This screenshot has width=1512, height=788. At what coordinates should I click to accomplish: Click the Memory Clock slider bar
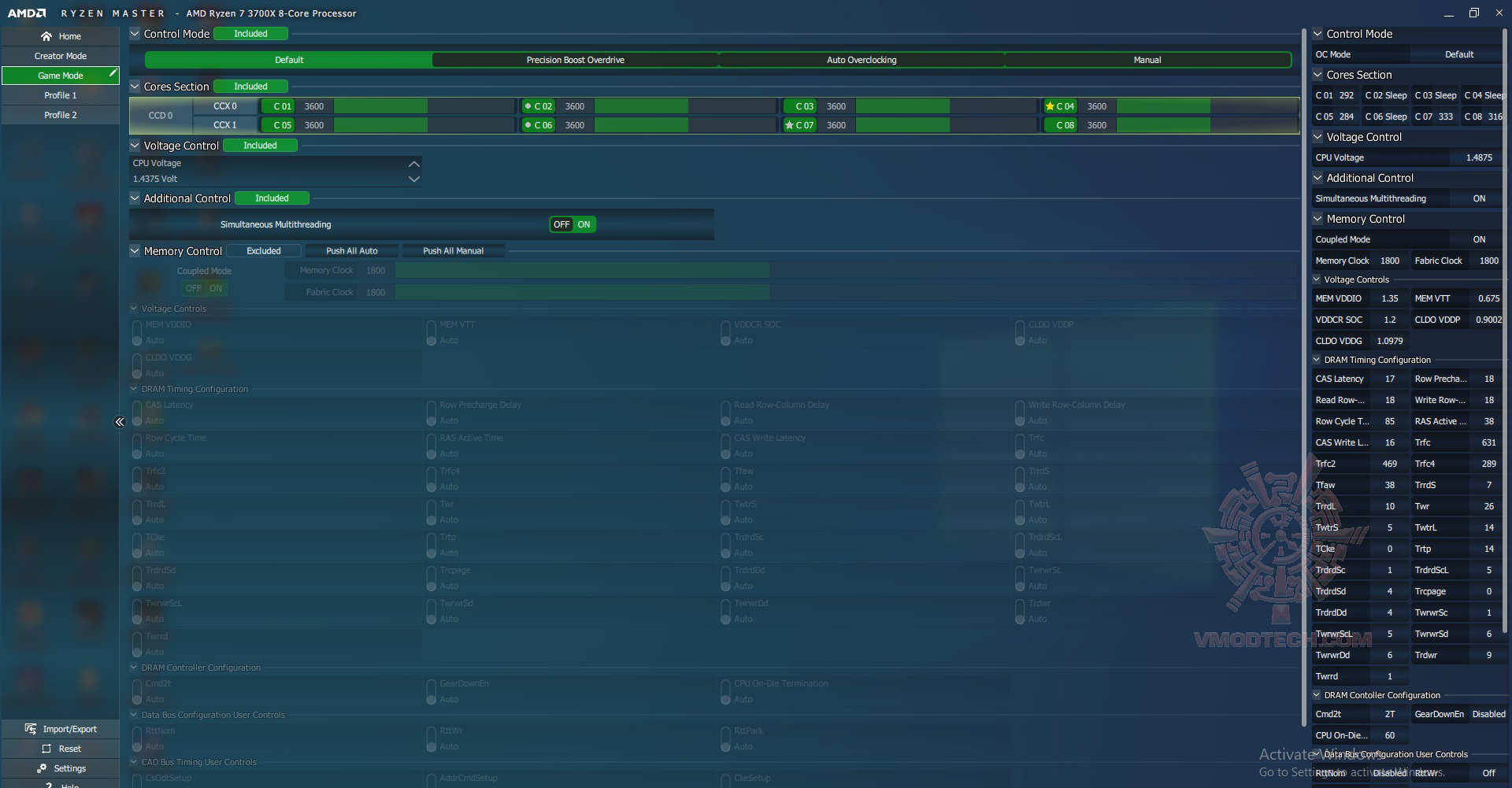846,271
